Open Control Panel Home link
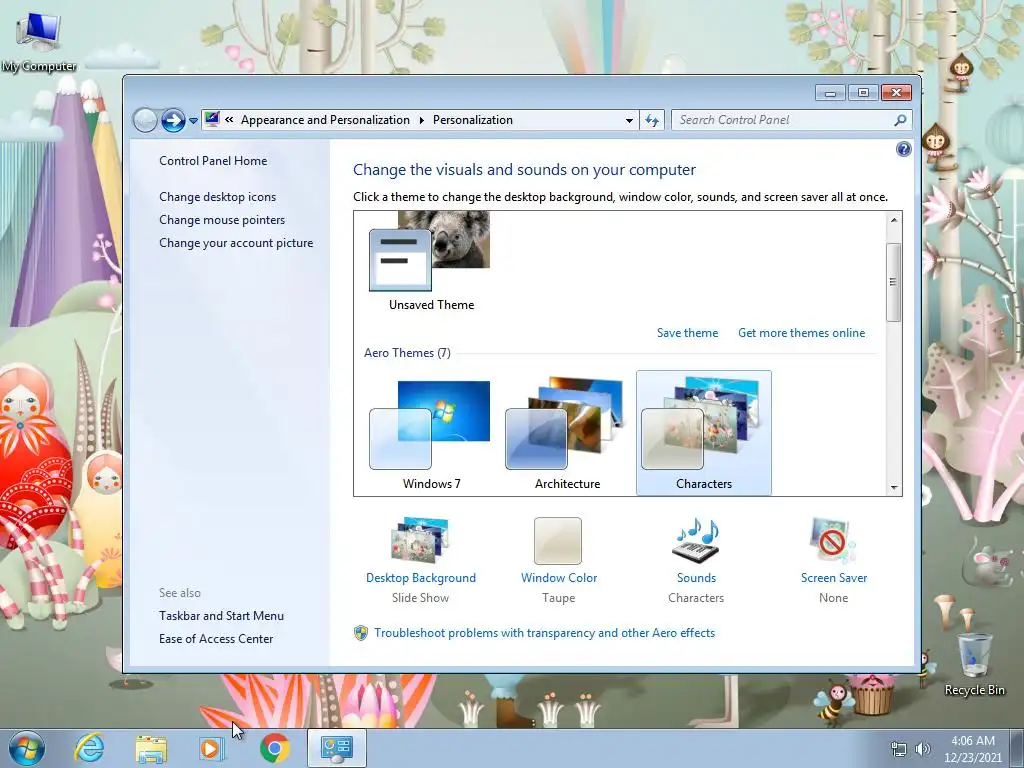 pos(213,161)
